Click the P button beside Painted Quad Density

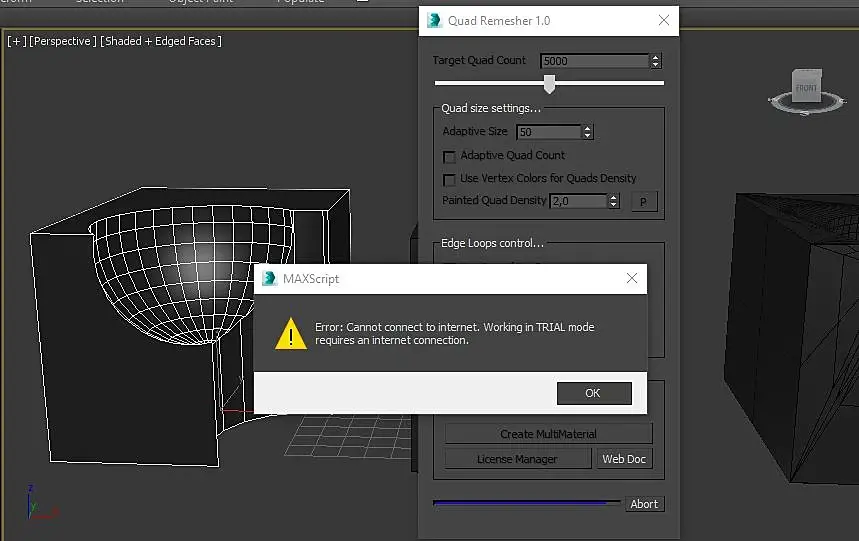tap(644, 202)
